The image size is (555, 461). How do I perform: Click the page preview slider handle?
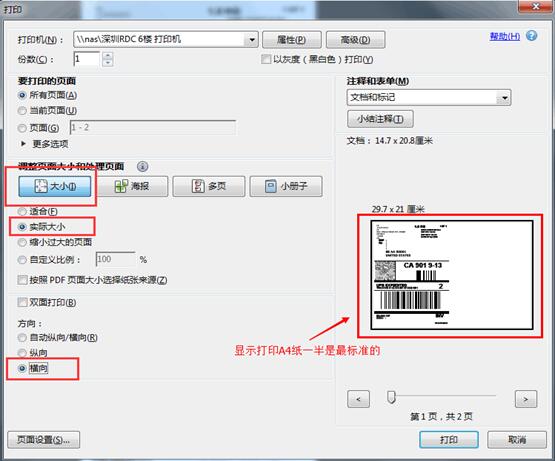pos(391,397)
